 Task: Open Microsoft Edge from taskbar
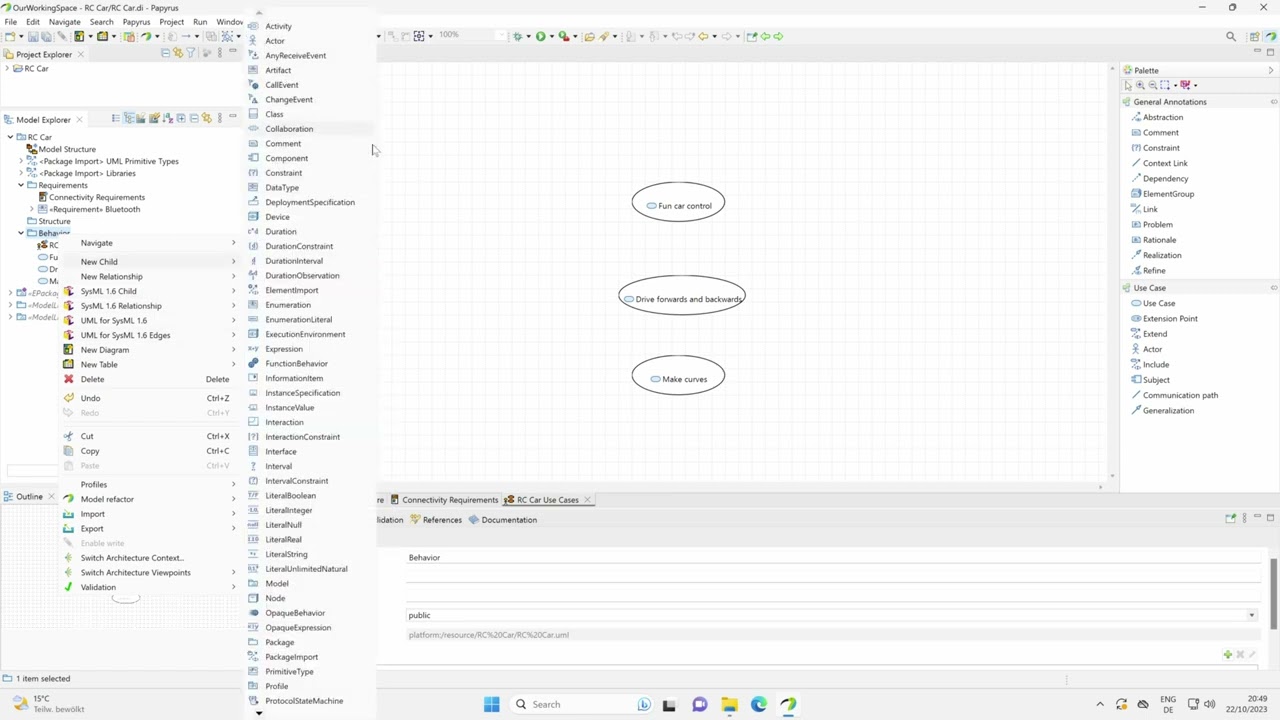point(759,704)
